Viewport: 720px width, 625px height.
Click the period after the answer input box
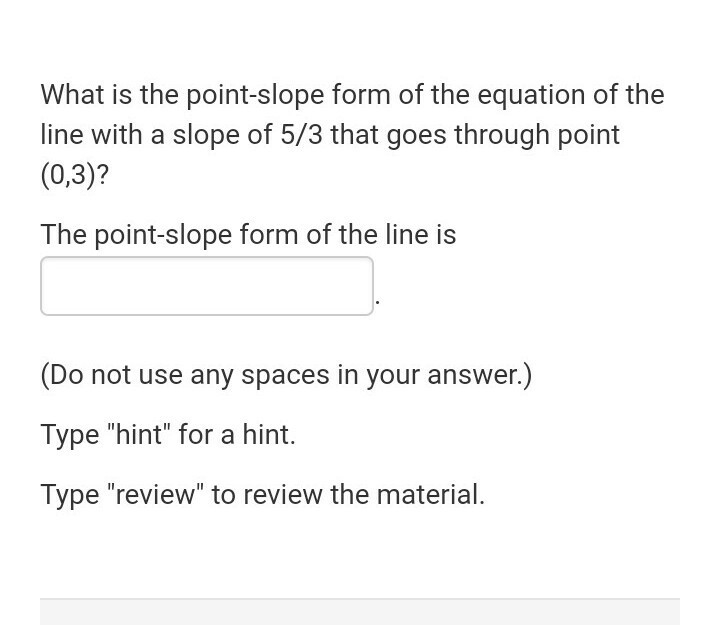pos(377,302)
